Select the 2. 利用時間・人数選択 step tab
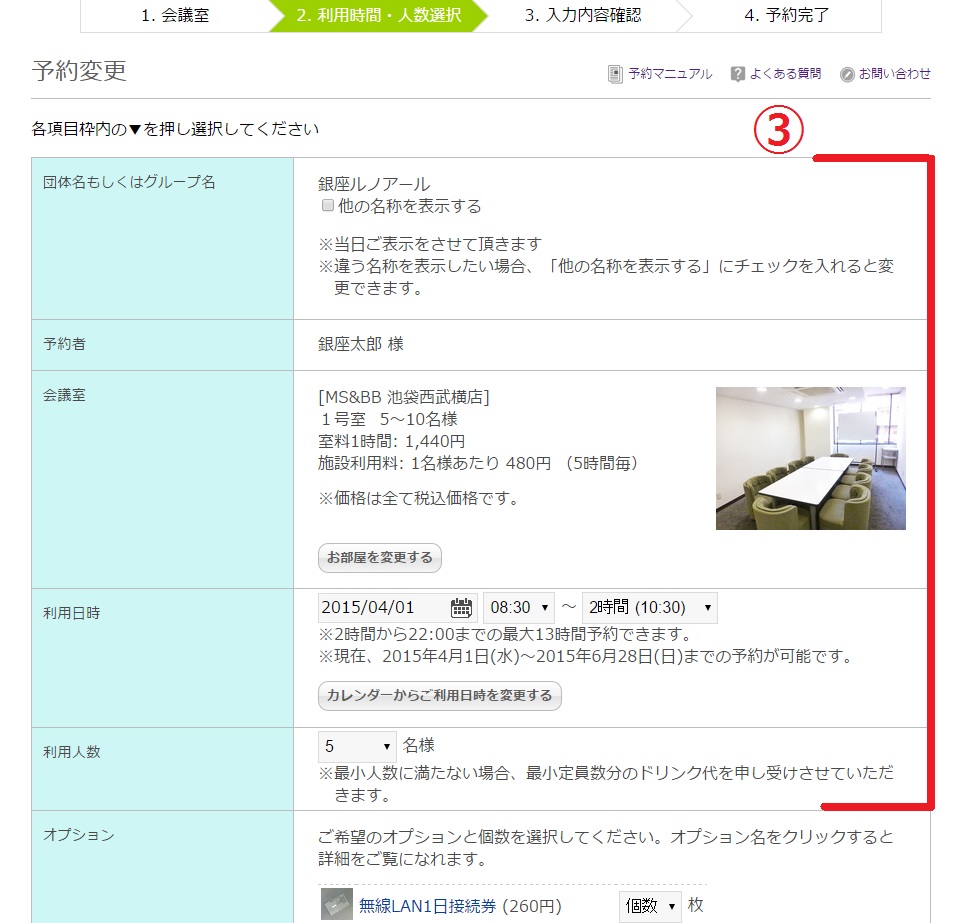 coord(377,15)
